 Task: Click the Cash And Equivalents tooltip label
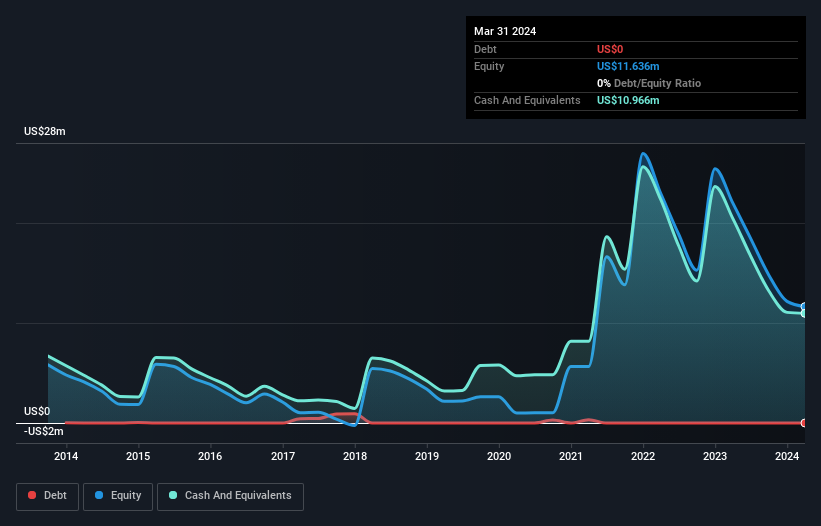527,100
